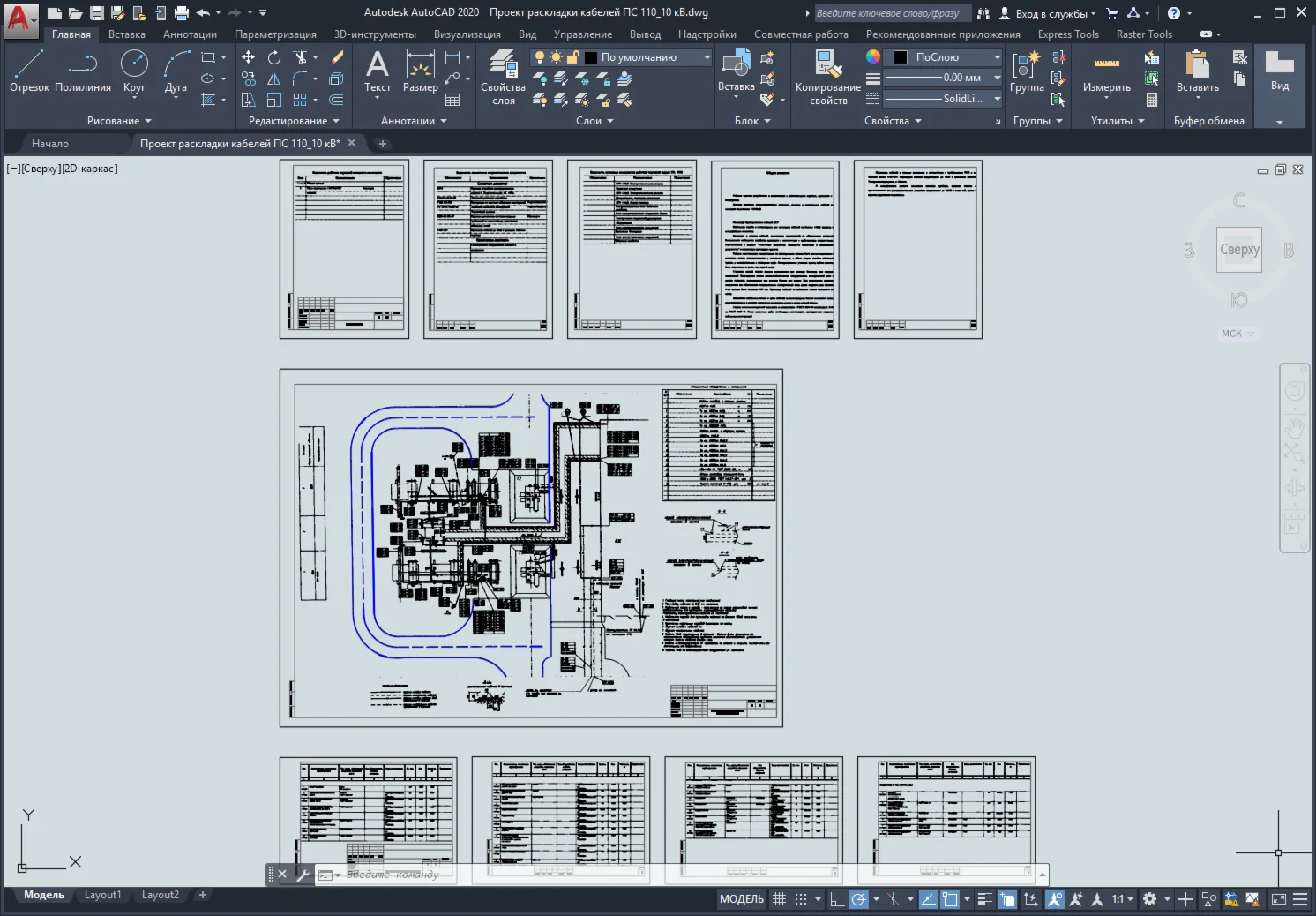
Task: Click Вход в службы sign-in button
Action: [x=1048, y=13]
